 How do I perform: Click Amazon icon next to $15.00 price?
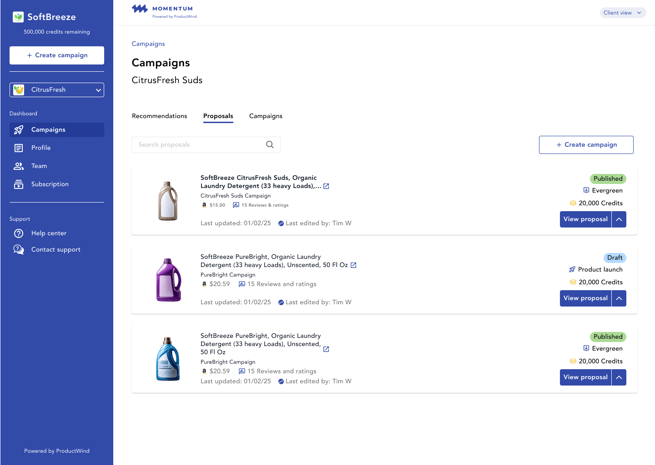point(204,205)
